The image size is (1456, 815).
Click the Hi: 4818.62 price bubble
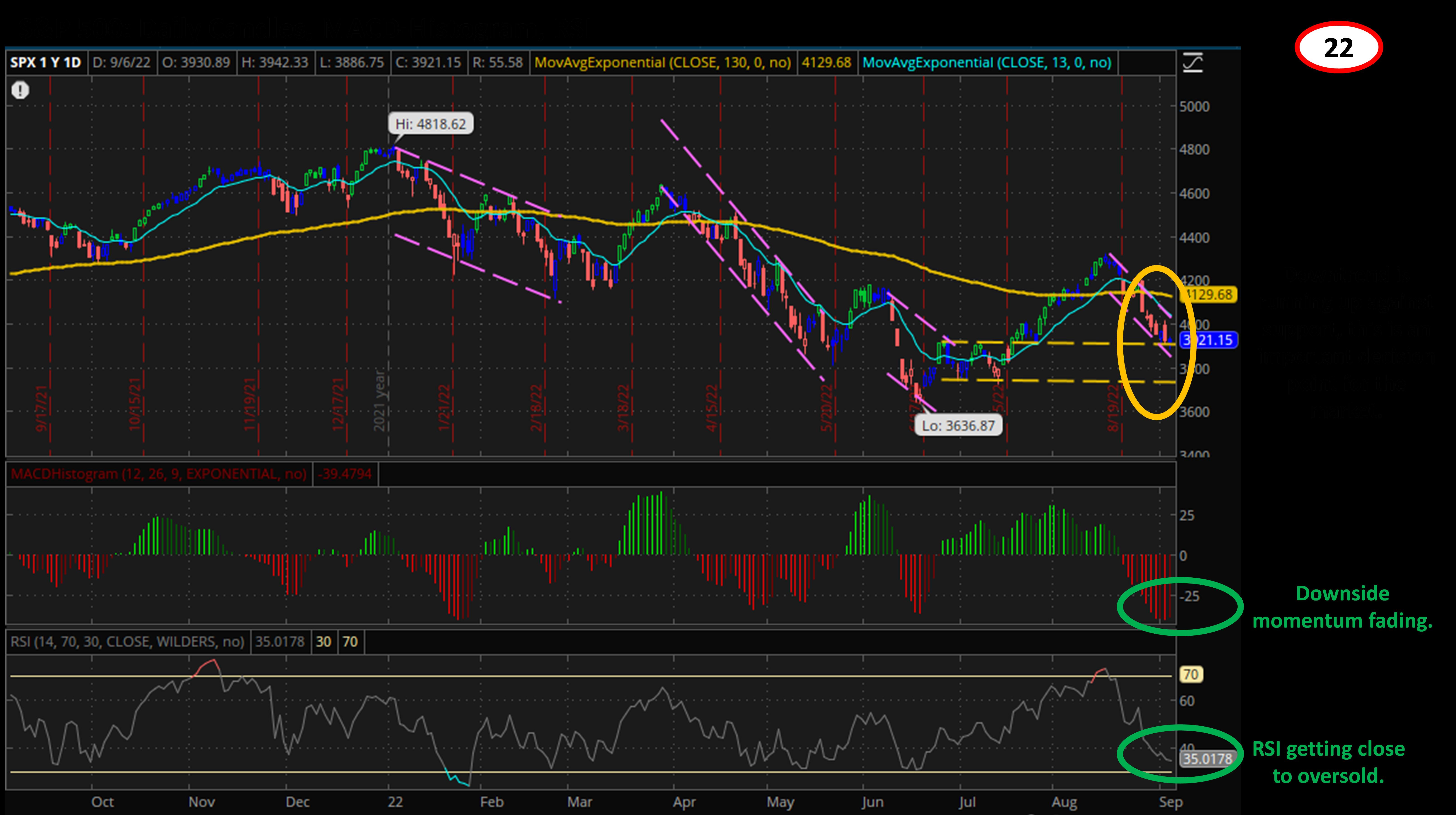[x=431, y=124]
